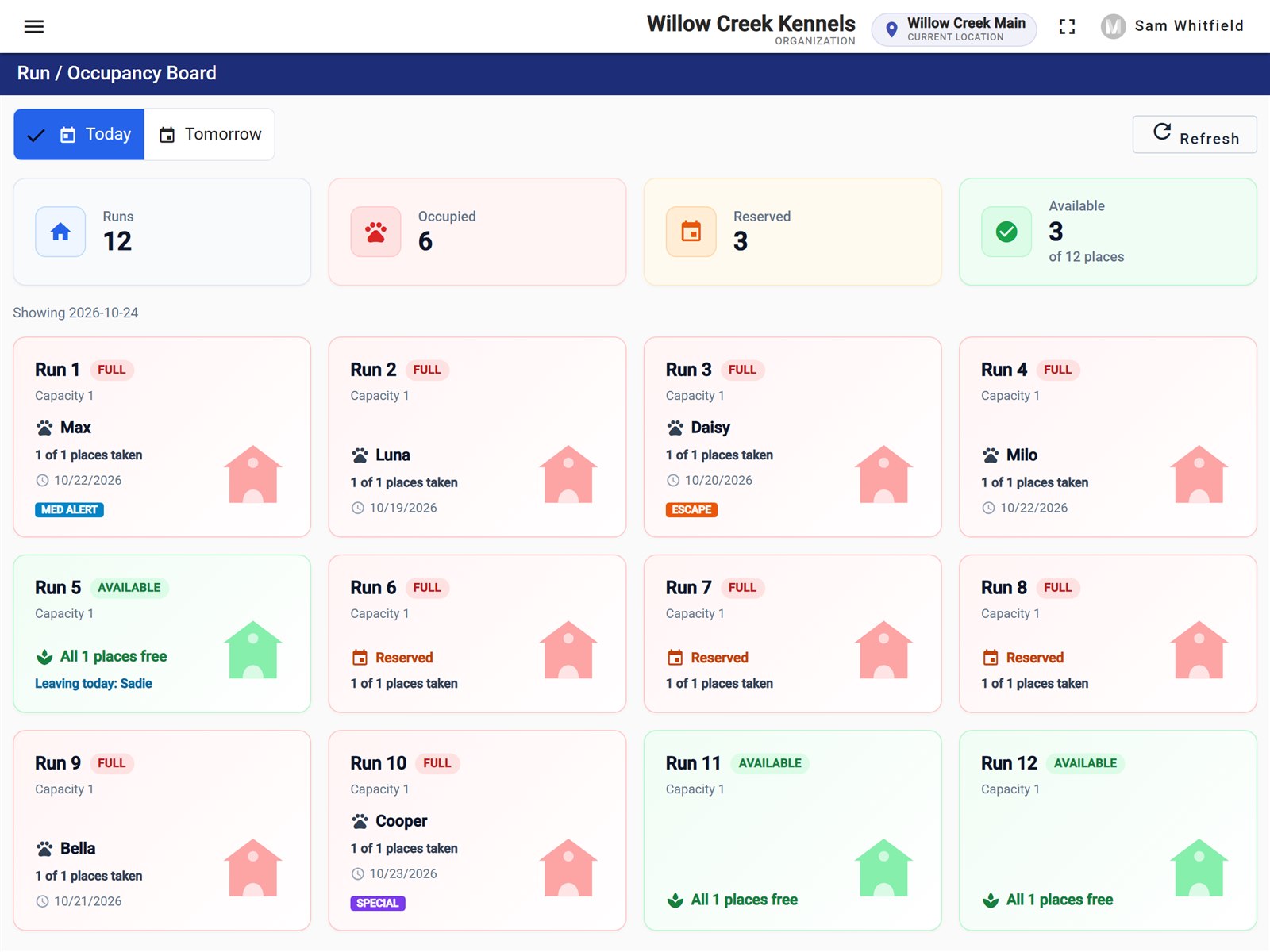The image size is (1270, 952).
Task: Click the green kennel icon on Run 12
Action: point(1199,868)
